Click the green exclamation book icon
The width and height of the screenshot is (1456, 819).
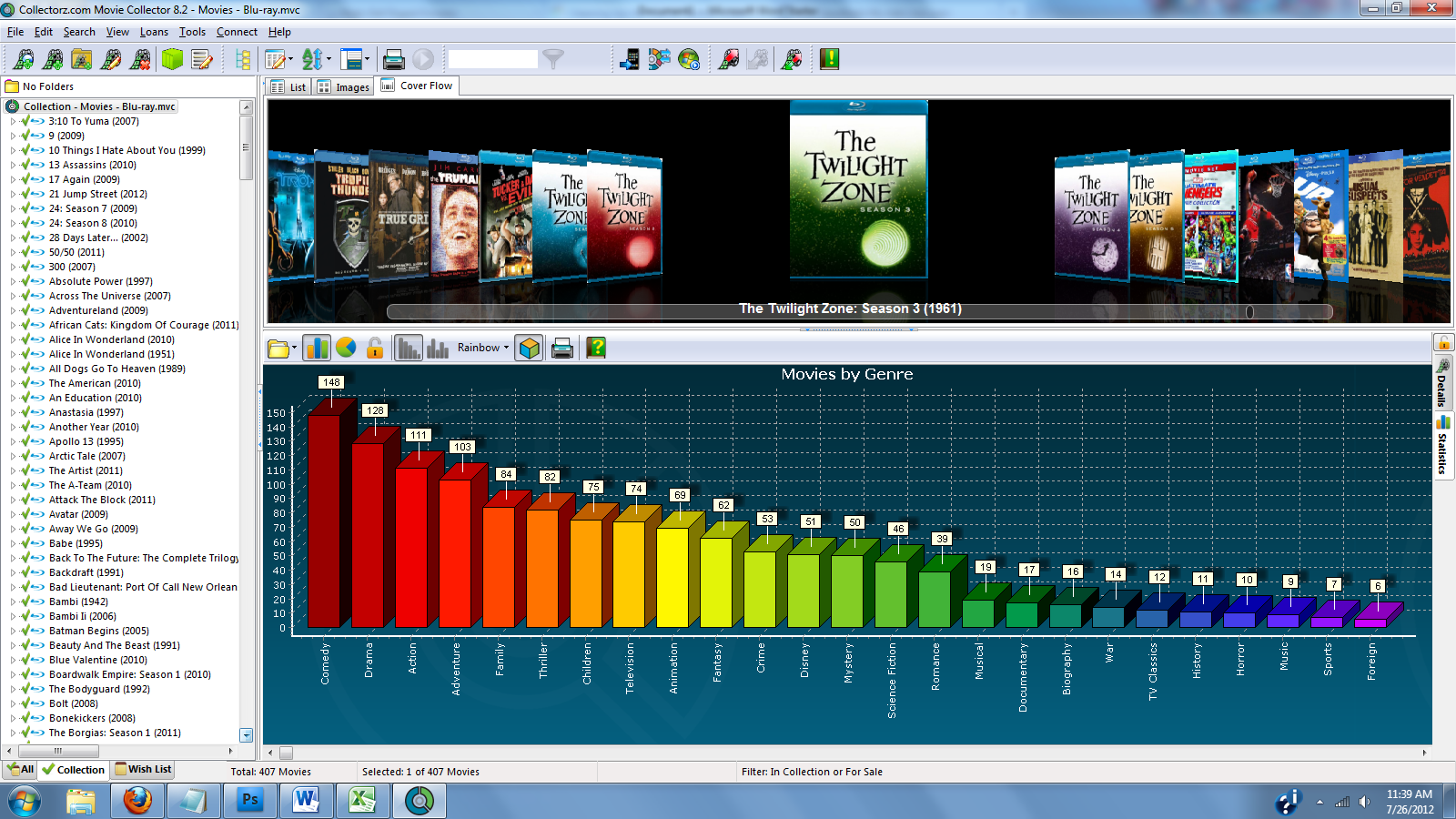point(829,60)
